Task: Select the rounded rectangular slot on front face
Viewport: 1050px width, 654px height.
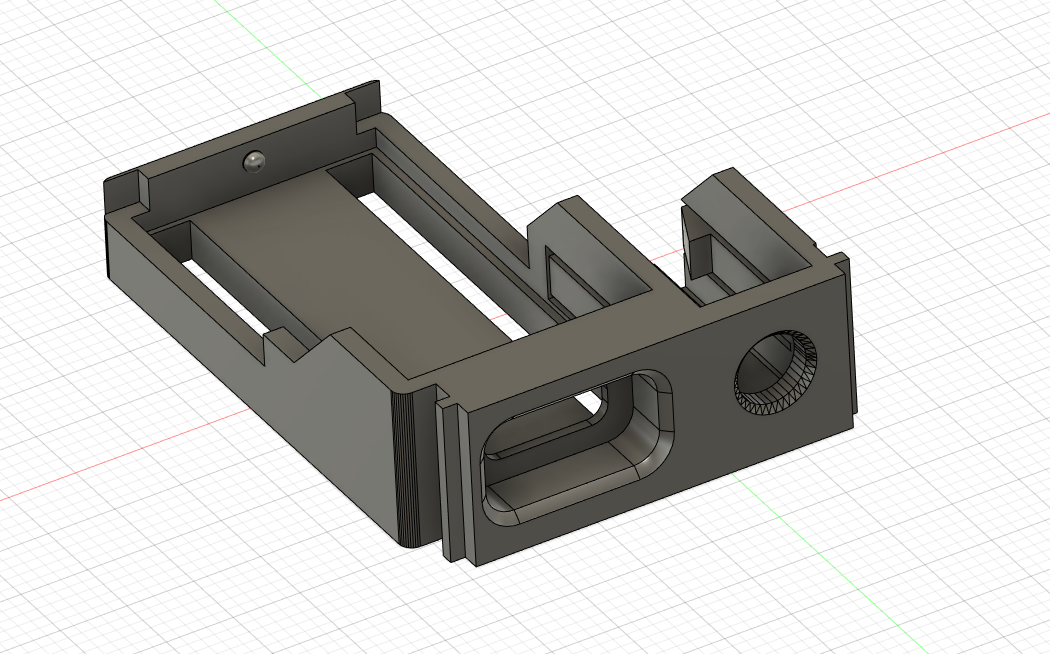Action: click(577, 446)
